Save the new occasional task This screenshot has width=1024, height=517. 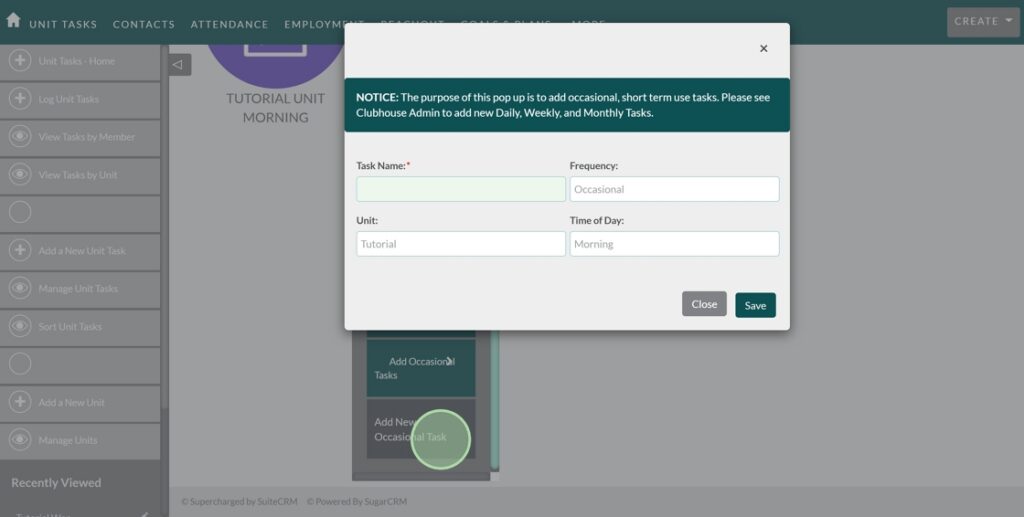(755, 305)
